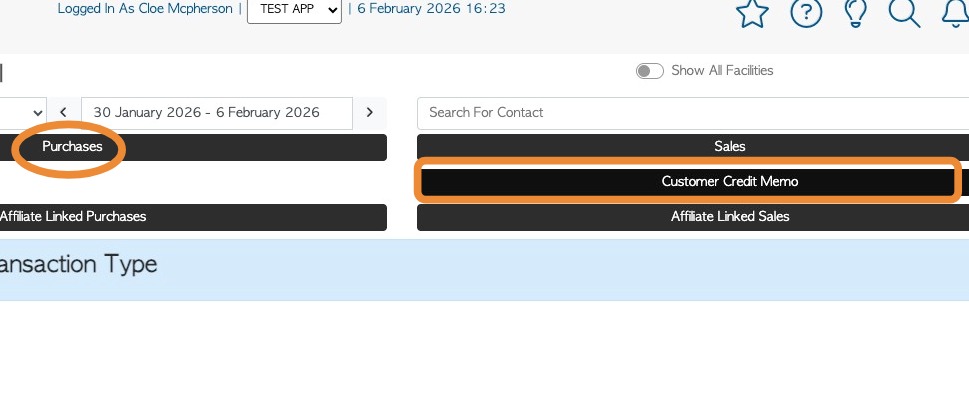
Task: Switch to the Sales tab
Action: pos(729,147)
